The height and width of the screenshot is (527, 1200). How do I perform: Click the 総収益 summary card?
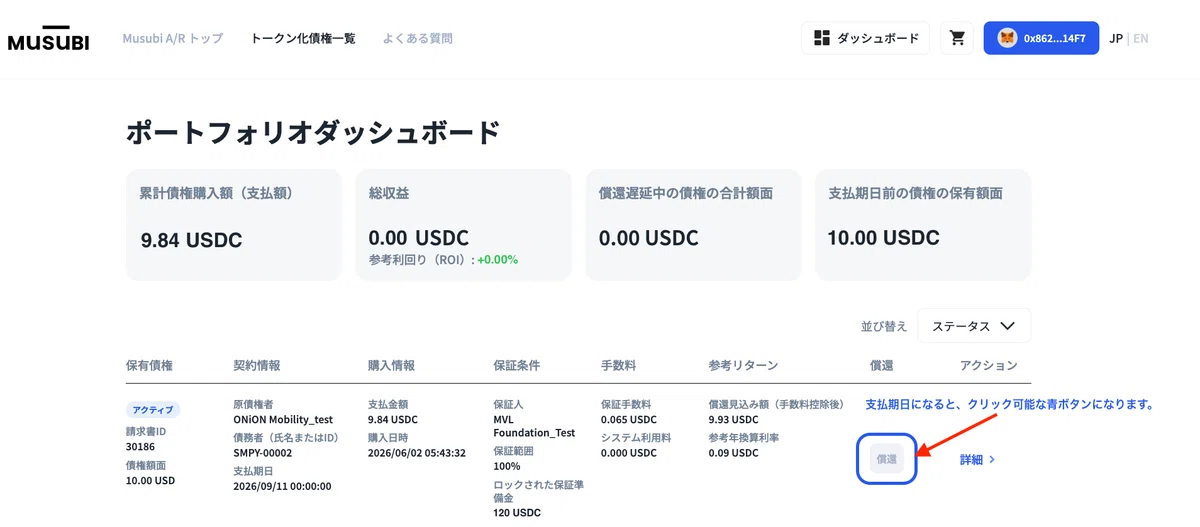coord(463,225)
